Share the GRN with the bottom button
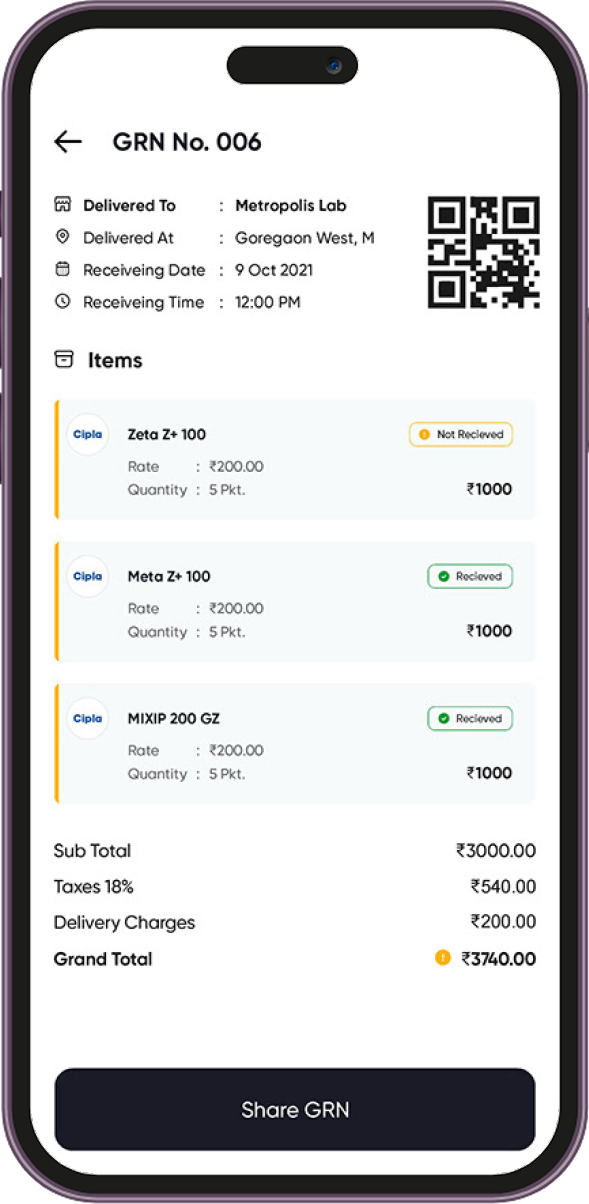The height and width of the screenshot is (1204, 589). (295, 1109)
